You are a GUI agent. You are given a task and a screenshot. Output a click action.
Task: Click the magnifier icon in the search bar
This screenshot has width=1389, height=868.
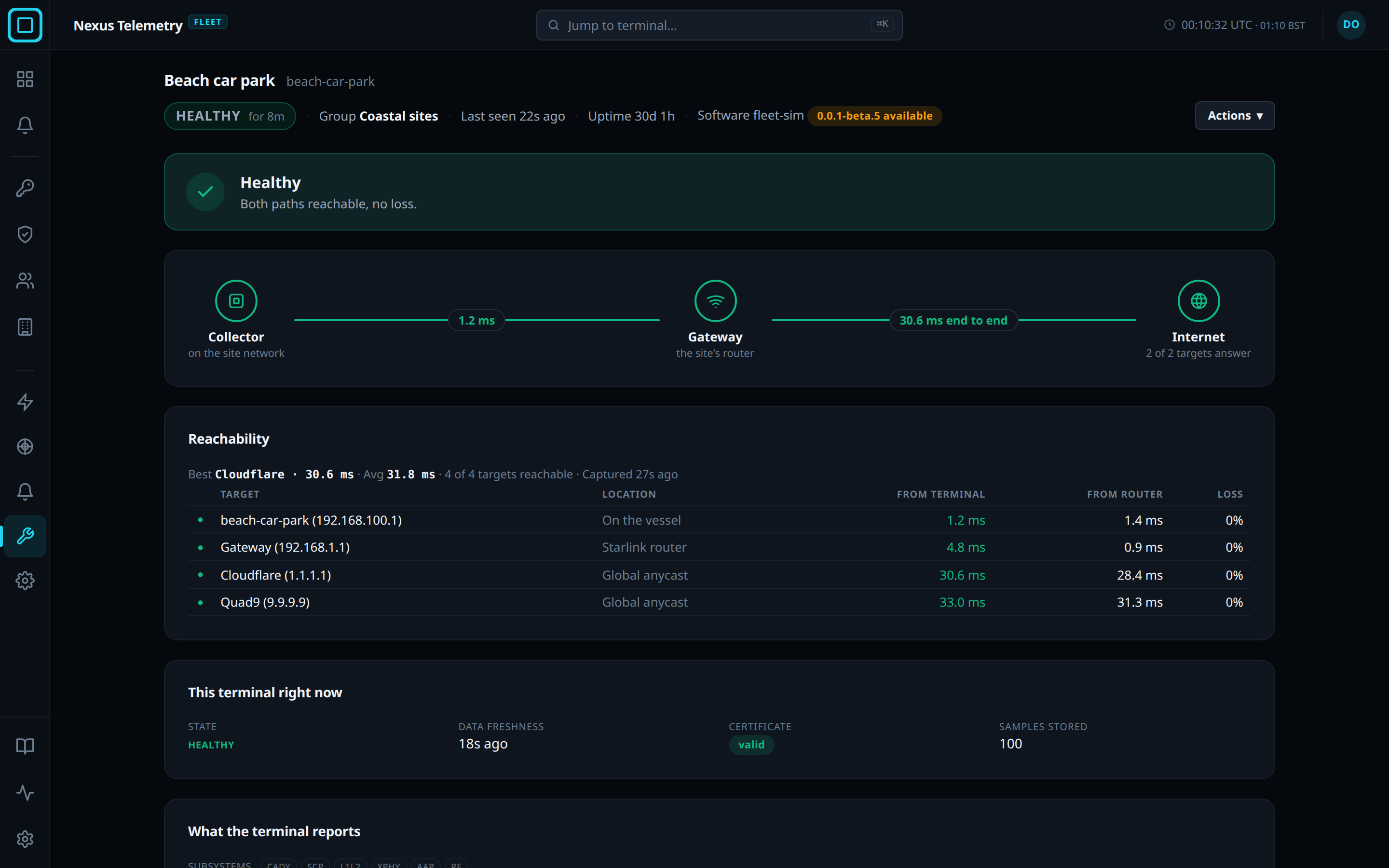(x=553, y=25)
